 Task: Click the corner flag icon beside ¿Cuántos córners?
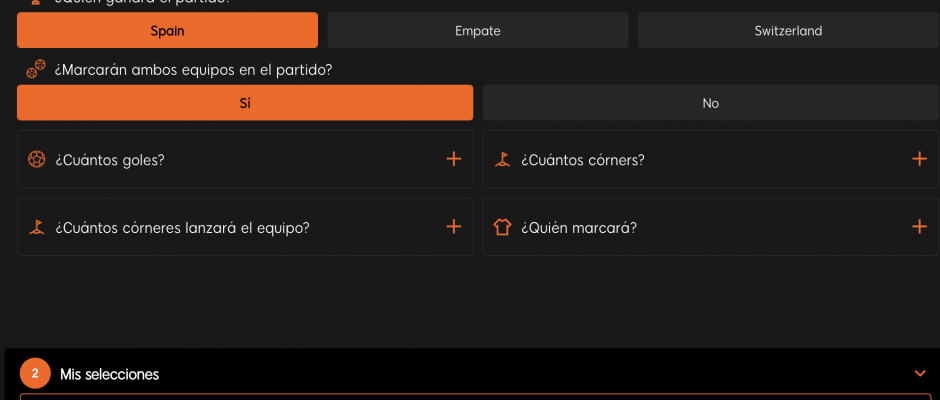(x=502, y=160)
